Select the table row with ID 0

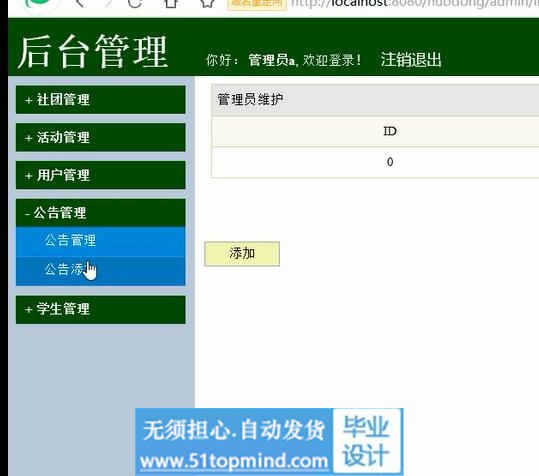(x=375, y=162)
